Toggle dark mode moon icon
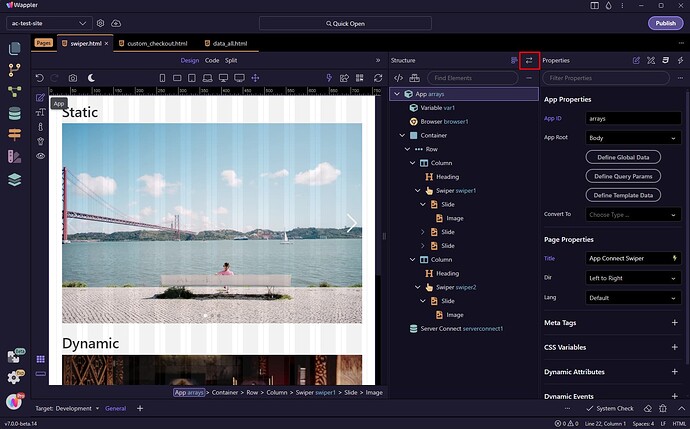 pyautogui.click(x=91, y=78)
